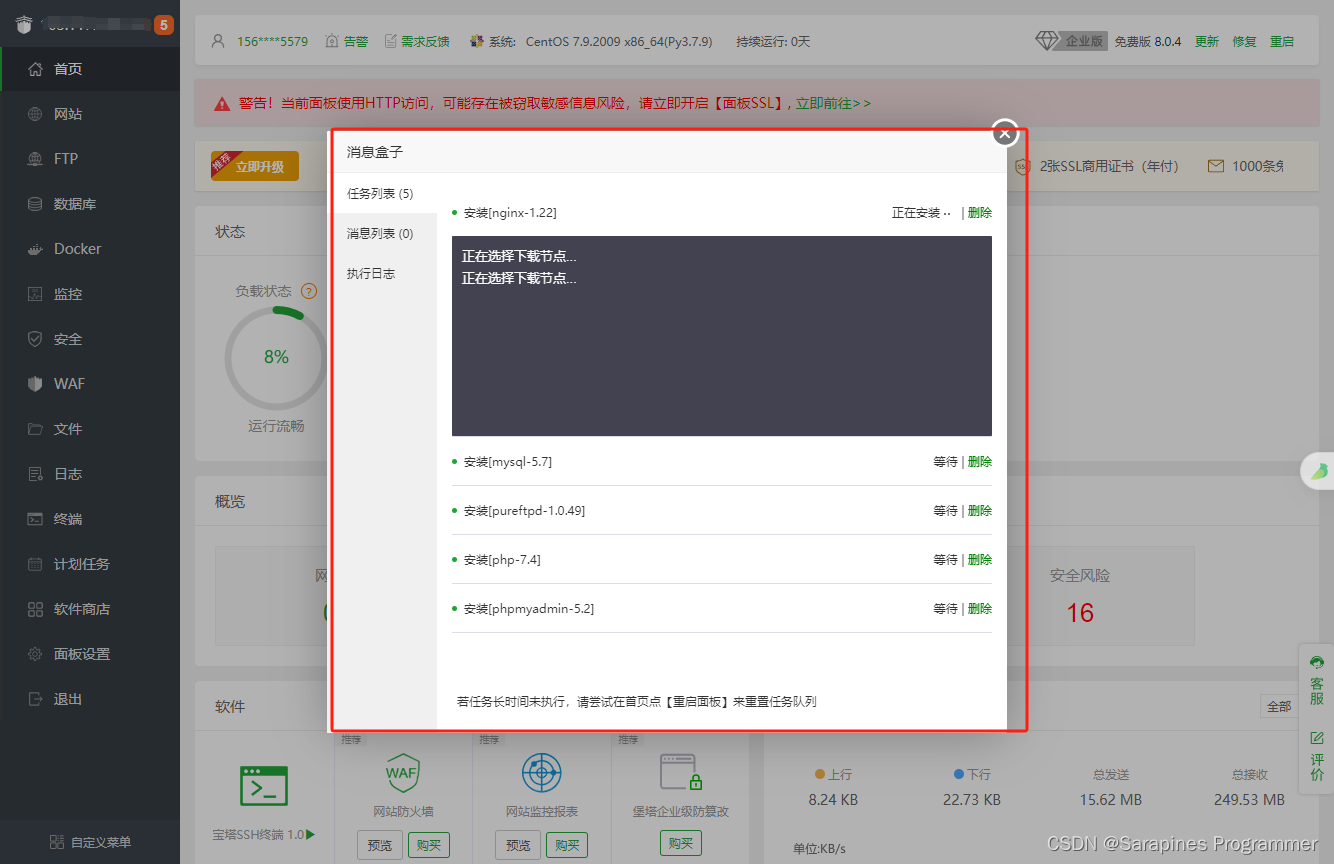The height and width of the screenshot is (864, 1334).
Task: Open the 消息列表 tab
Action: (x=380, y=234)
